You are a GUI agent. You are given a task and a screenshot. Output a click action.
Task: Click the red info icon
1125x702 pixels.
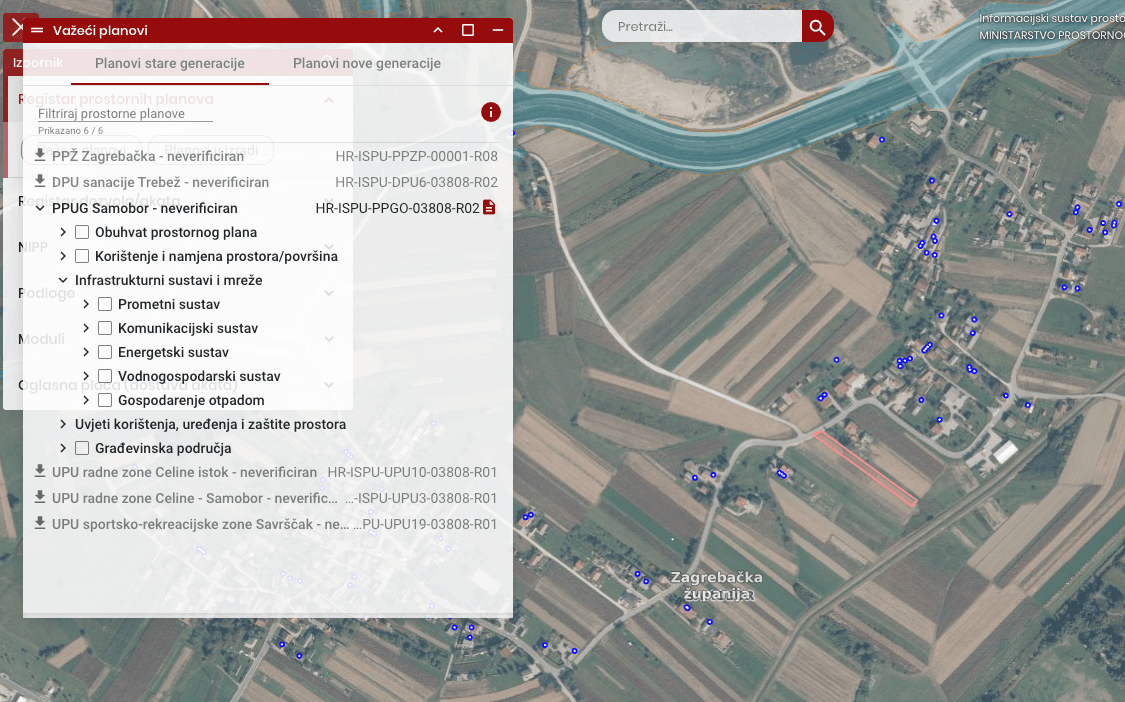(x=491, y=112)
